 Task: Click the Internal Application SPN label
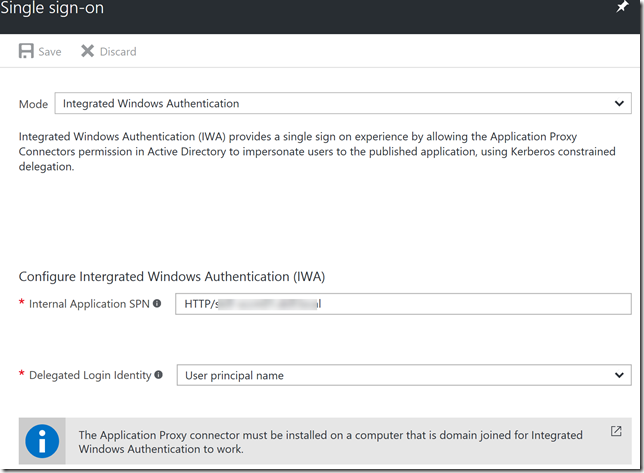click(x=89, y=304)
